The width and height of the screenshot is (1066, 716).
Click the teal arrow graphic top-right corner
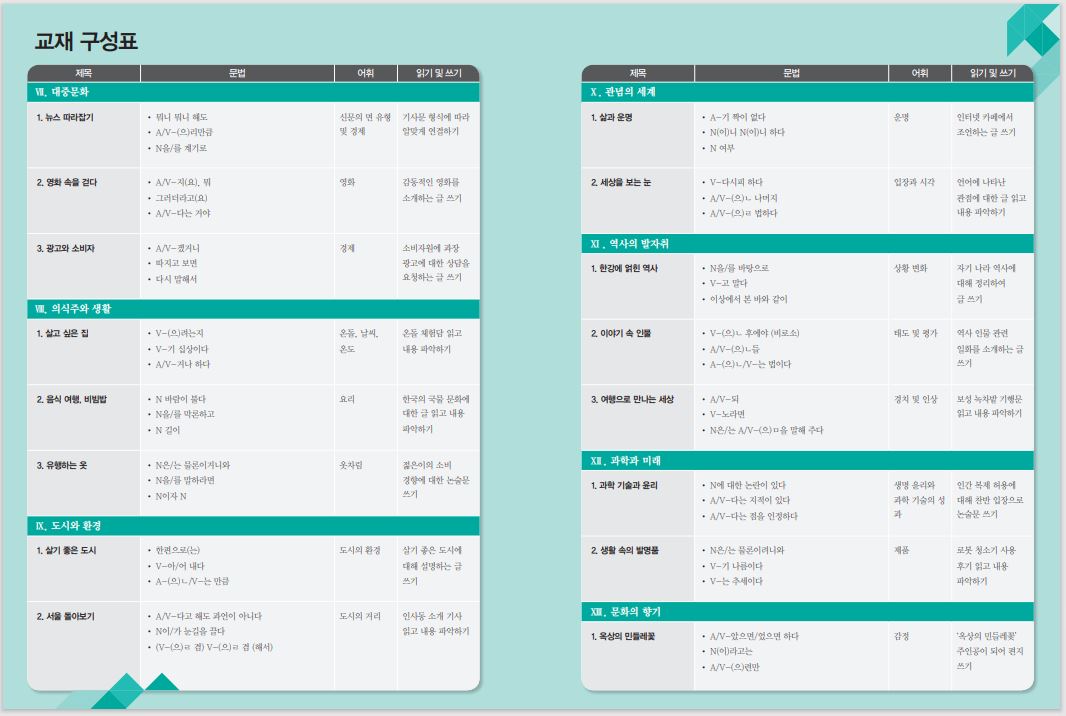point(1030,30)
